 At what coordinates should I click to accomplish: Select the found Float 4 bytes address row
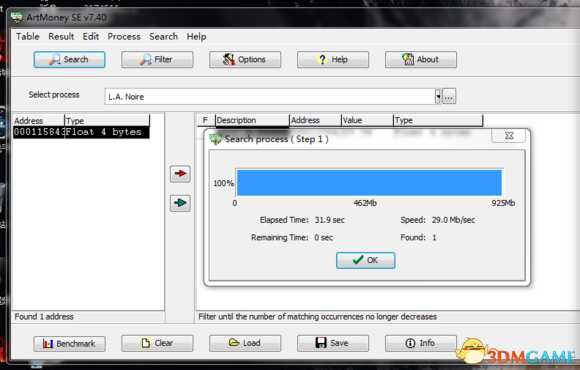coord(81,132)
